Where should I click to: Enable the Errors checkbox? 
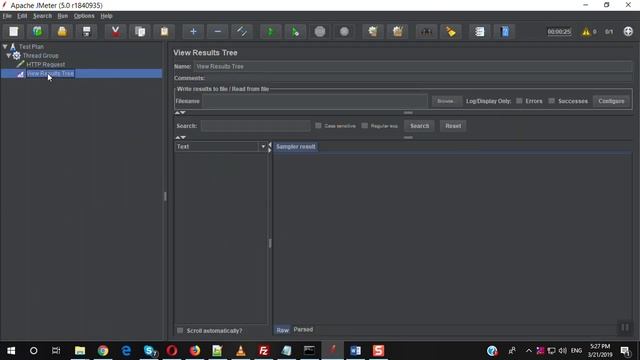pyautogui.click(x=519, y=101)
